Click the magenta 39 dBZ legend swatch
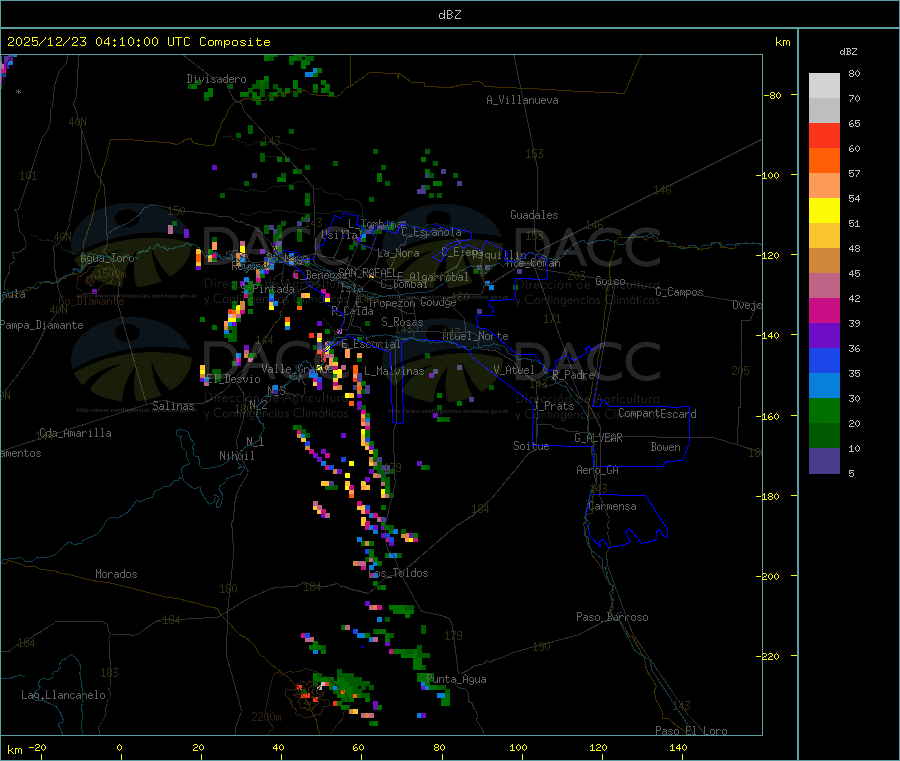 tap(824, 311)
